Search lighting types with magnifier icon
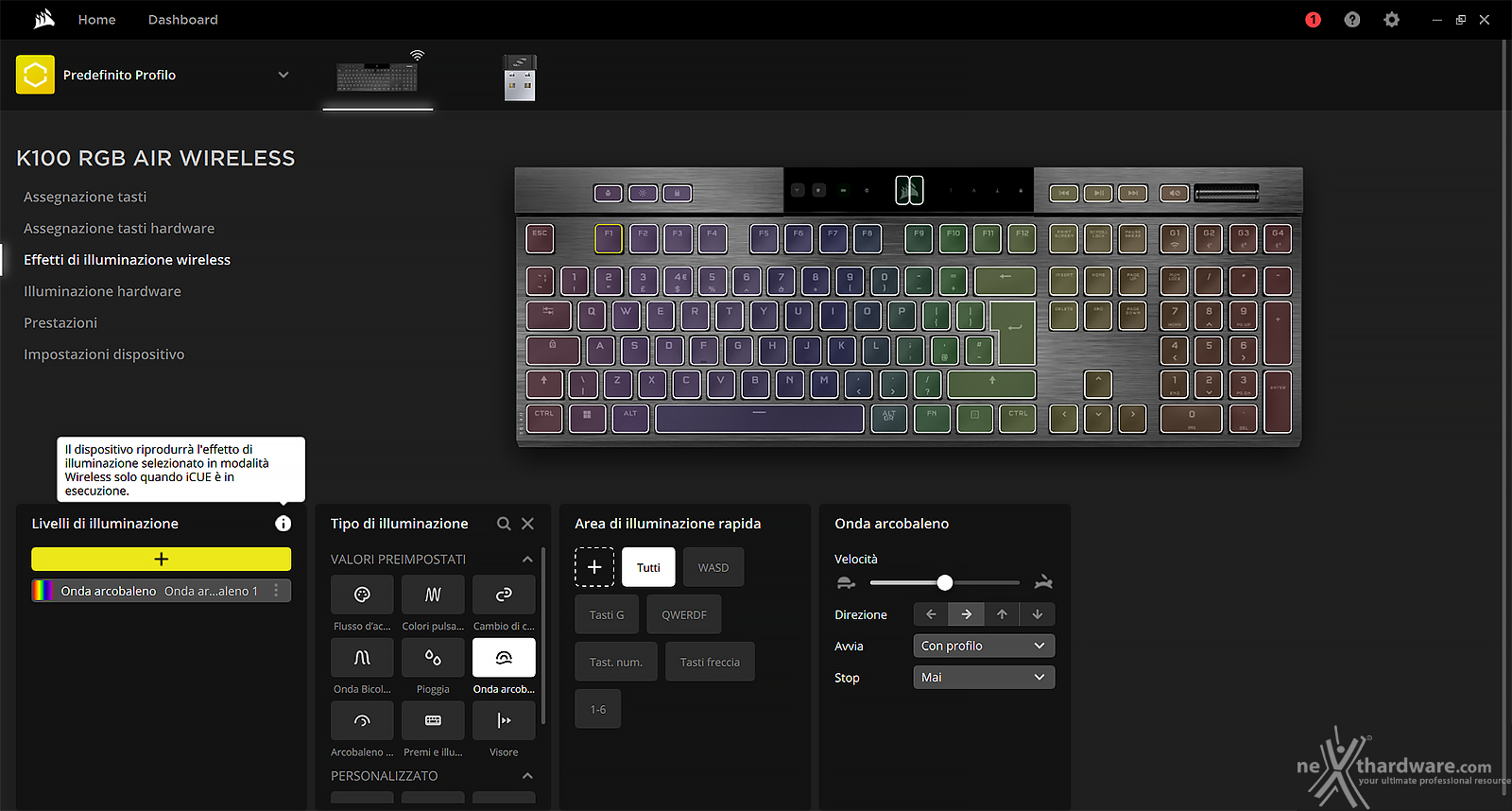 pos(504,524)
